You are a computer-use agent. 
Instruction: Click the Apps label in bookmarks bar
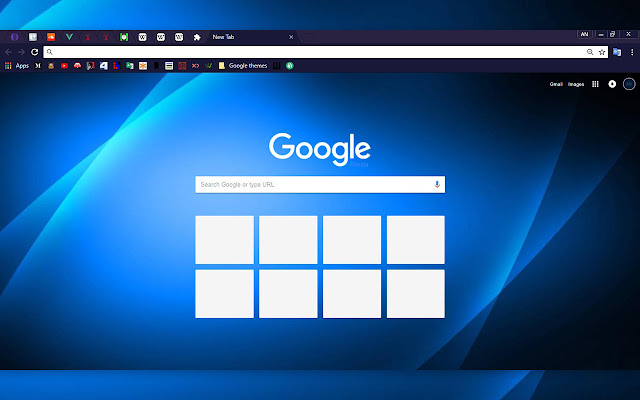tap(22, 65)
